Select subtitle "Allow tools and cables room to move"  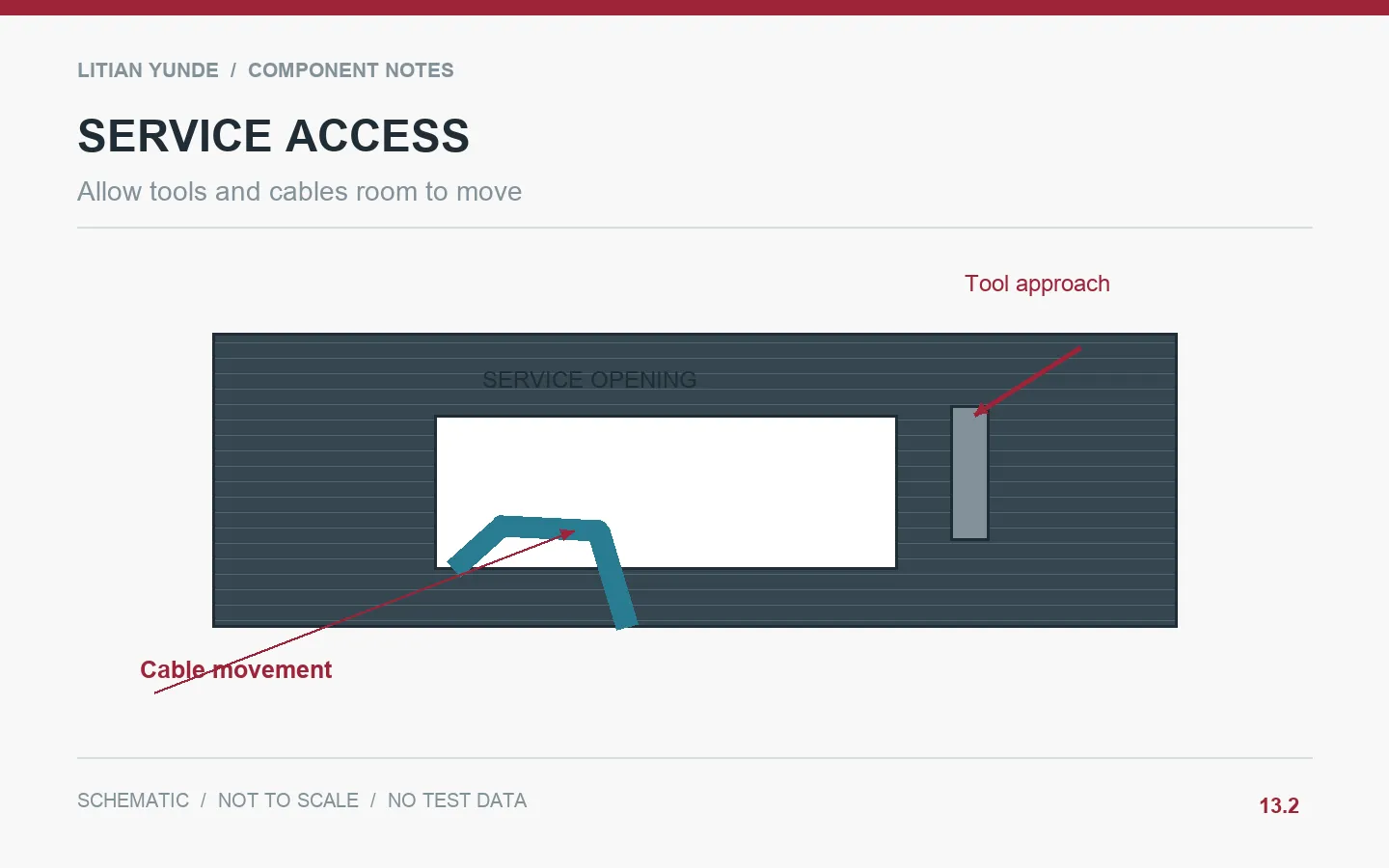click(x=299, y=192)
